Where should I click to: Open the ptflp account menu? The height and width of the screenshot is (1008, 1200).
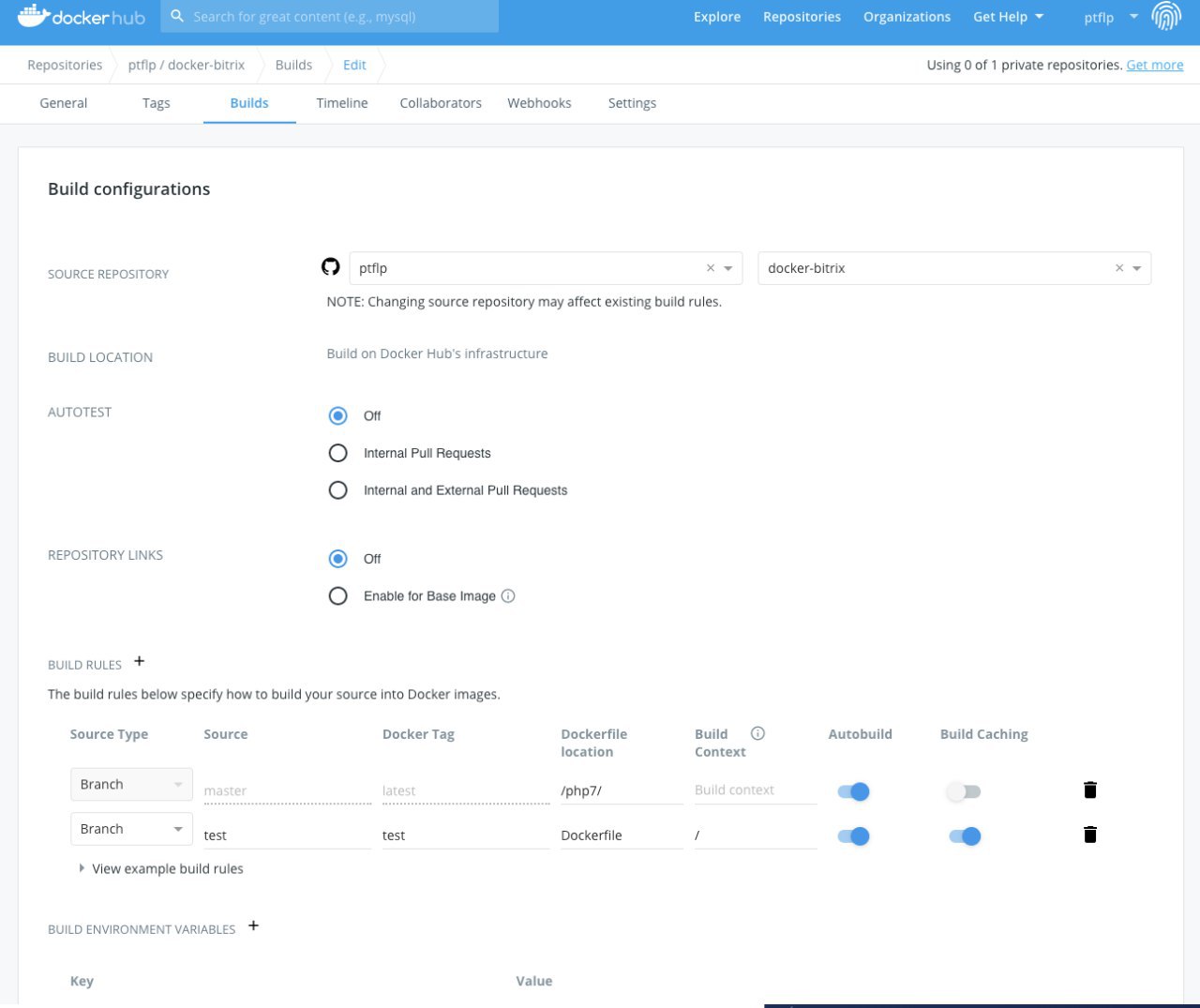[1111, 17]
